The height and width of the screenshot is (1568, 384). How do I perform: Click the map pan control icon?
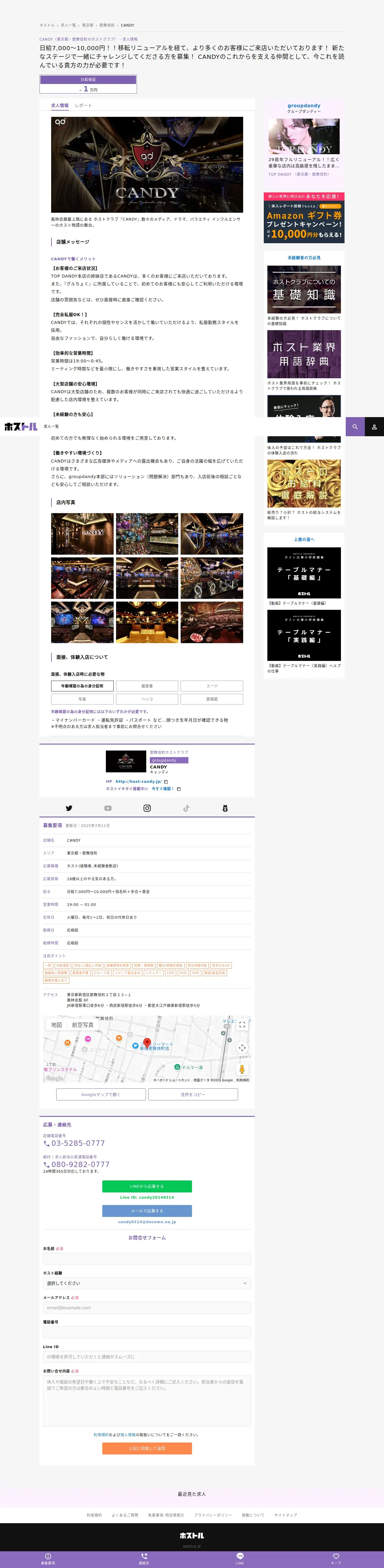coord(242,1048)
